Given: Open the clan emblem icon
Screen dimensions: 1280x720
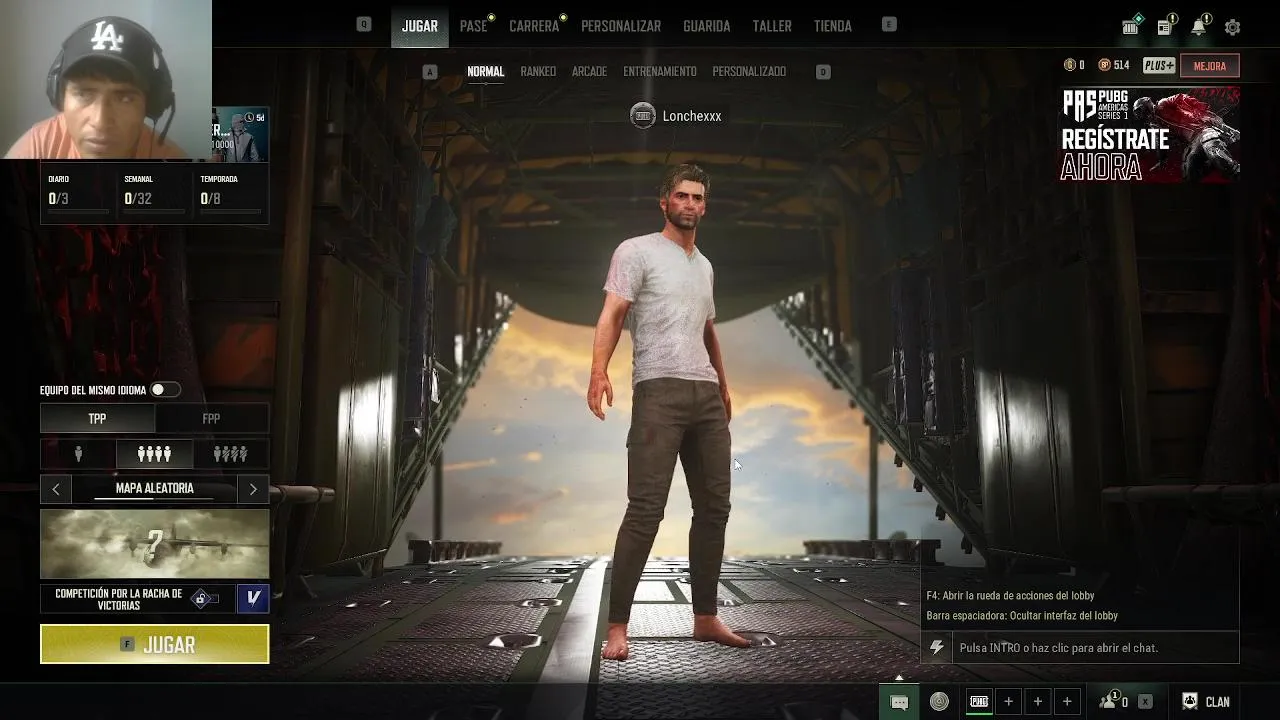Looking at the screenshot, I should tap(1190, 701).
